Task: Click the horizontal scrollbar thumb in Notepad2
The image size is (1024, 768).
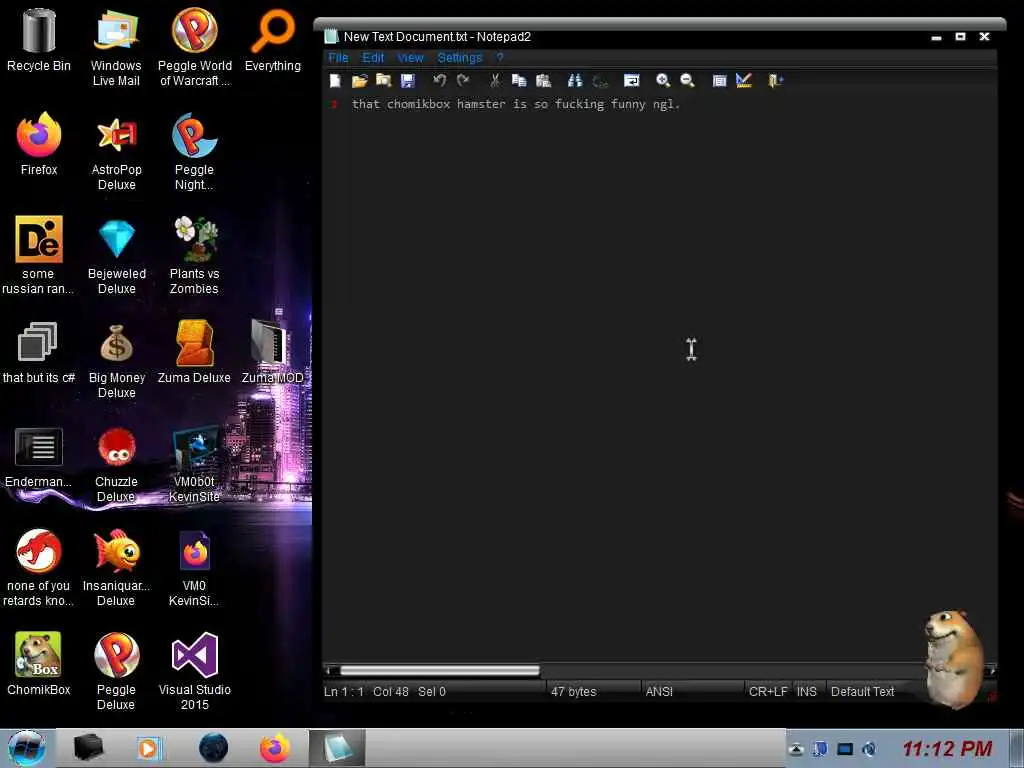Action: pos(440,671)
